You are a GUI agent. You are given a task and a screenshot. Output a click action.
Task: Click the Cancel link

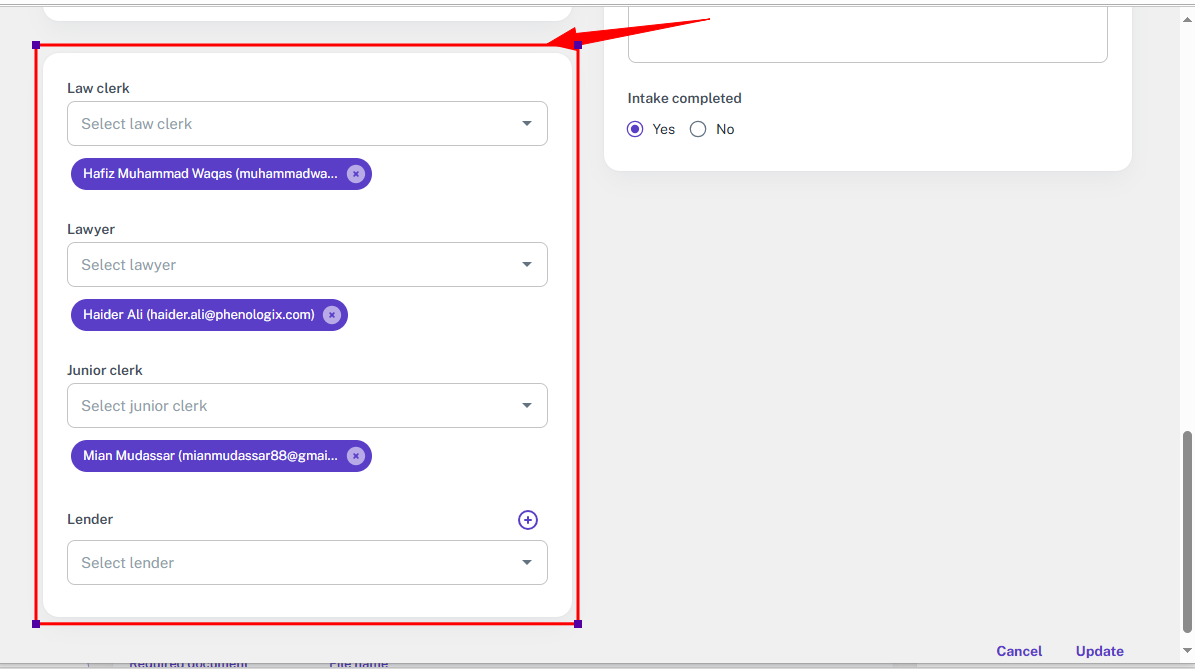(1019, 651)
